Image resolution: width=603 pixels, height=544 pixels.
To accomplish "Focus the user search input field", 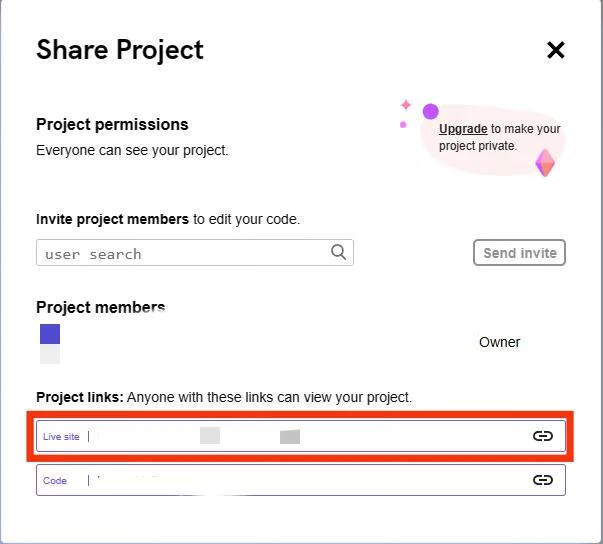I will (185, 253).
